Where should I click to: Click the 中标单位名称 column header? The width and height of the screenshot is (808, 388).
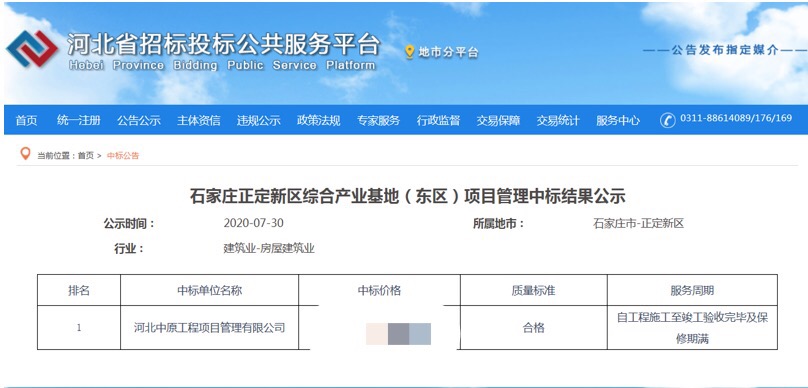click(209, 290)
